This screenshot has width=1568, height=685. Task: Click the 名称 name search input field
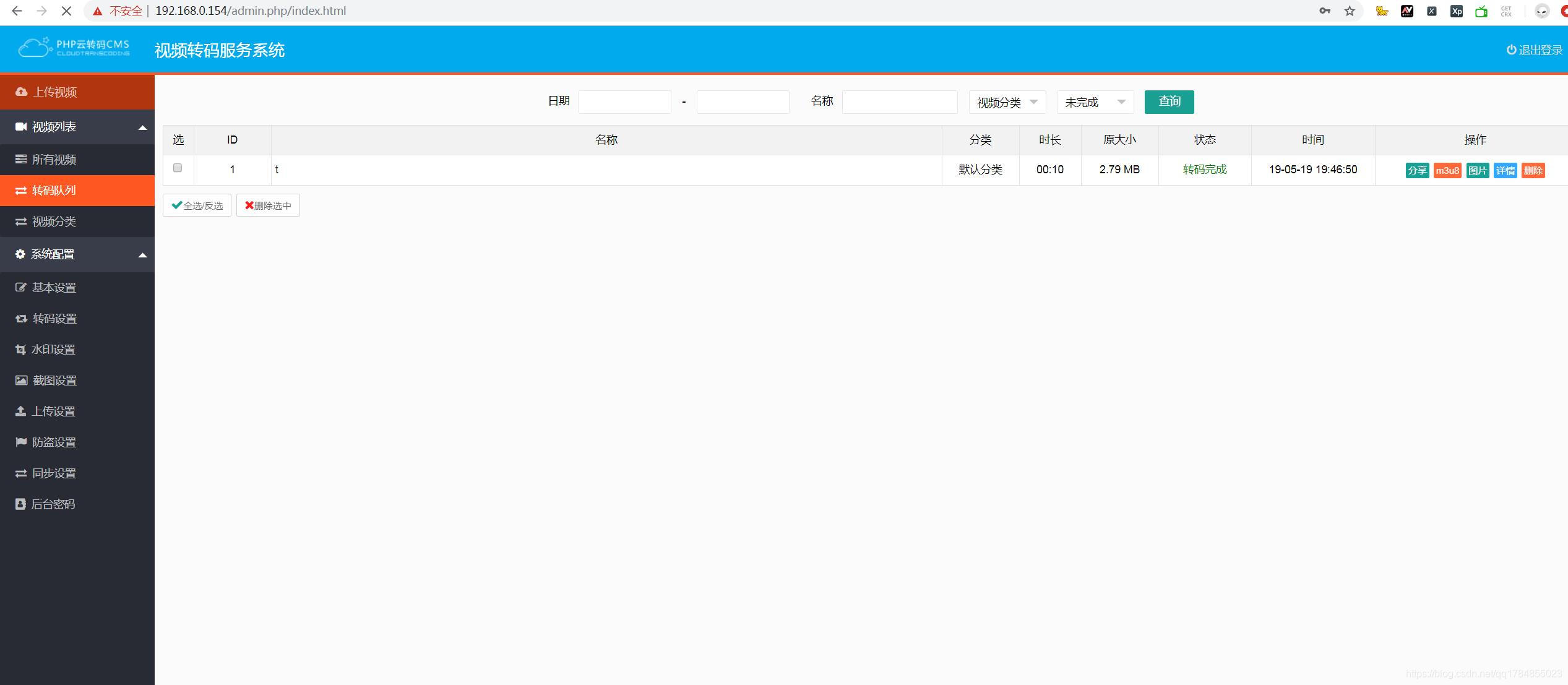(899, 102)
